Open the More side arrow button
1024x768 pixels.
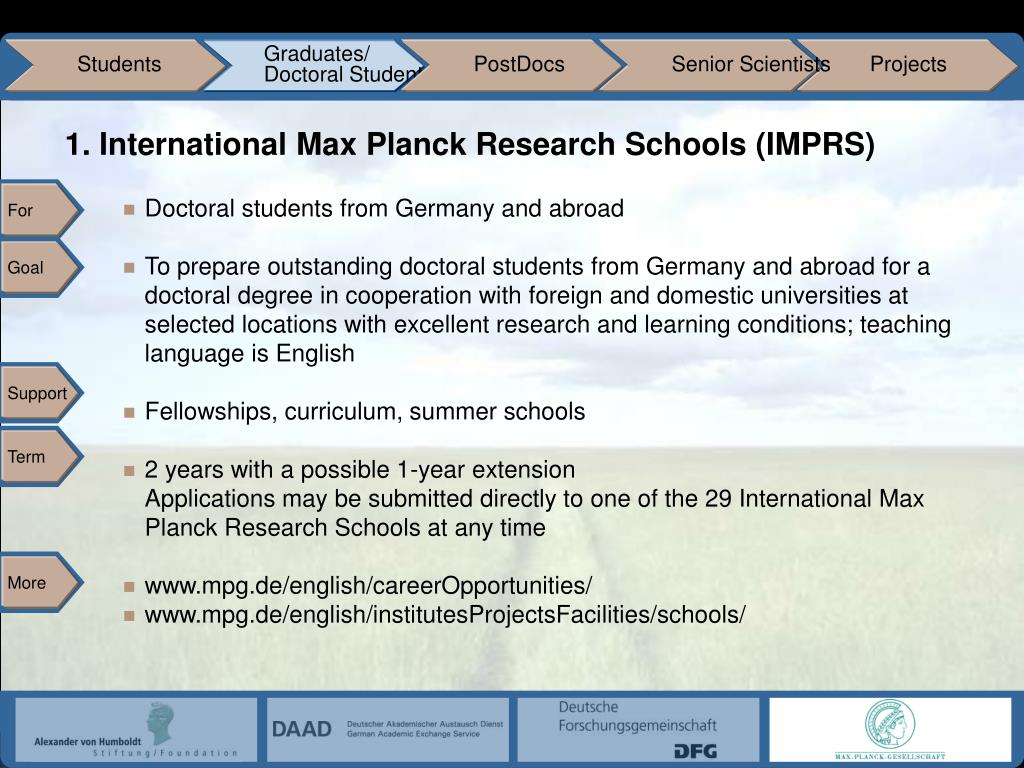tap(40, 583)
